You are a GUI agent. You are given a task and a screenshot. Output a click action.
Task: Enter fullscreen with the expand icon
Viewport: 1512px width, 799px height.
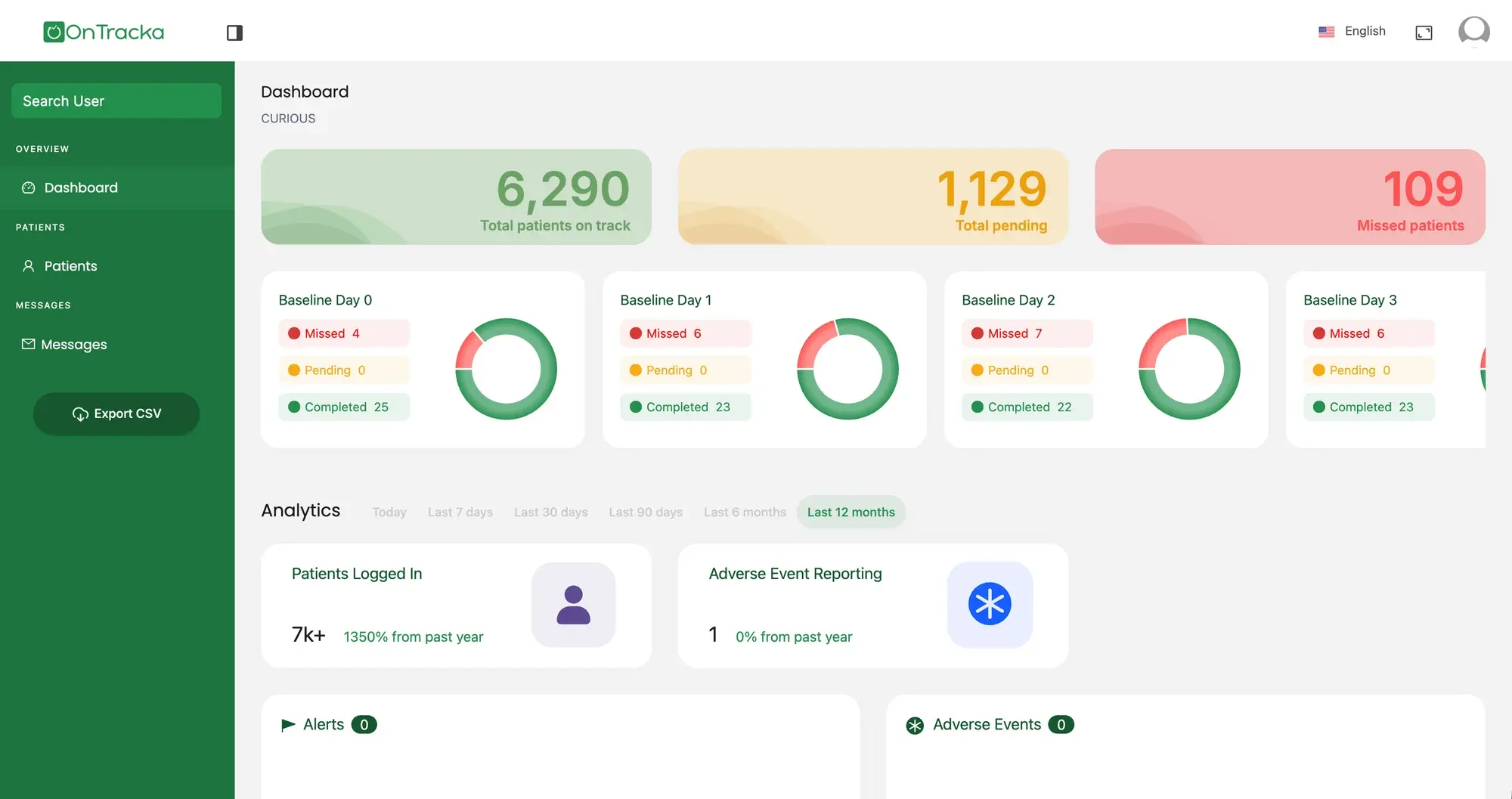point(1424,33)
